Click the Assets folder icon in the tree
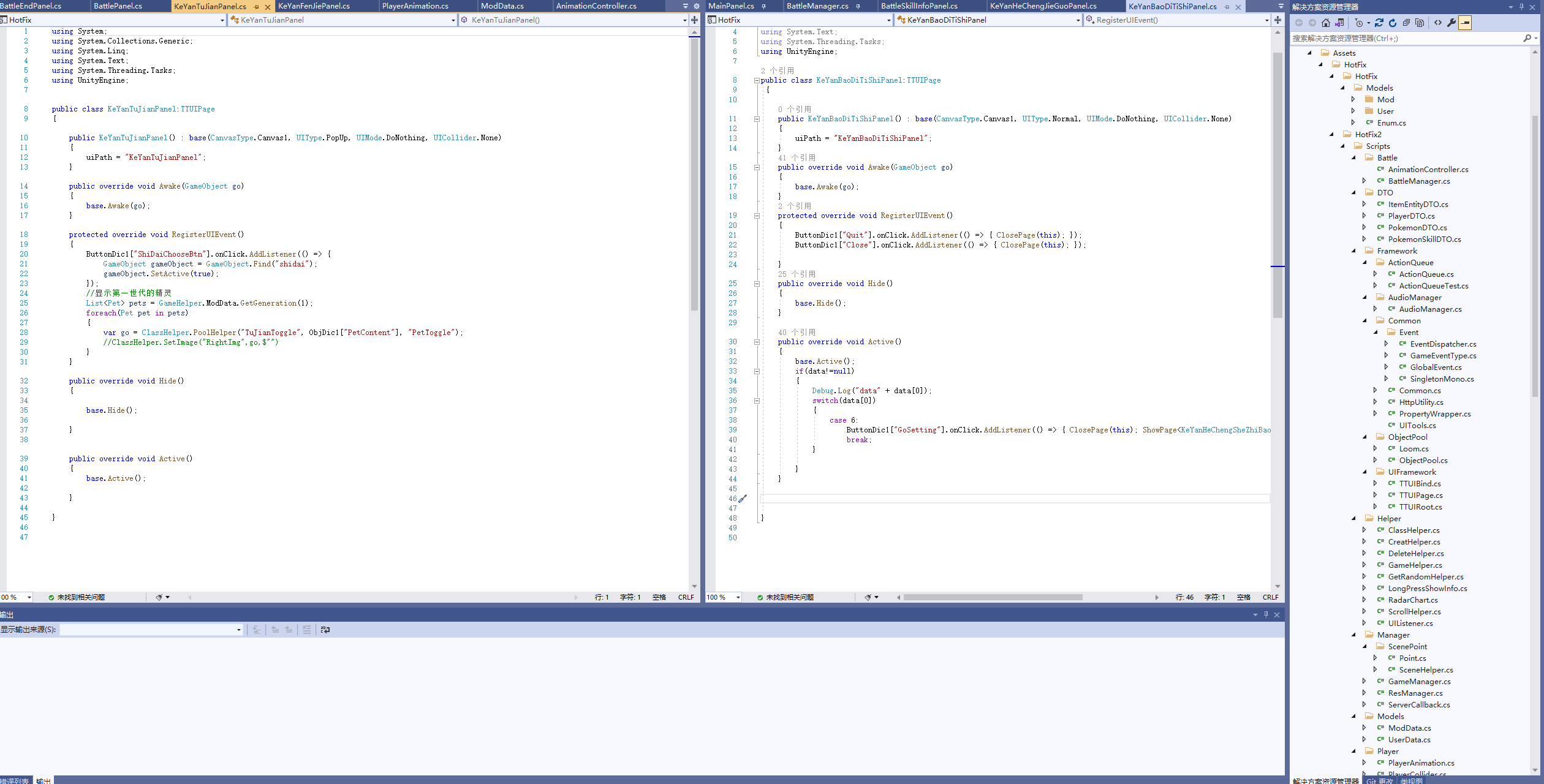 pos(1325,53)
